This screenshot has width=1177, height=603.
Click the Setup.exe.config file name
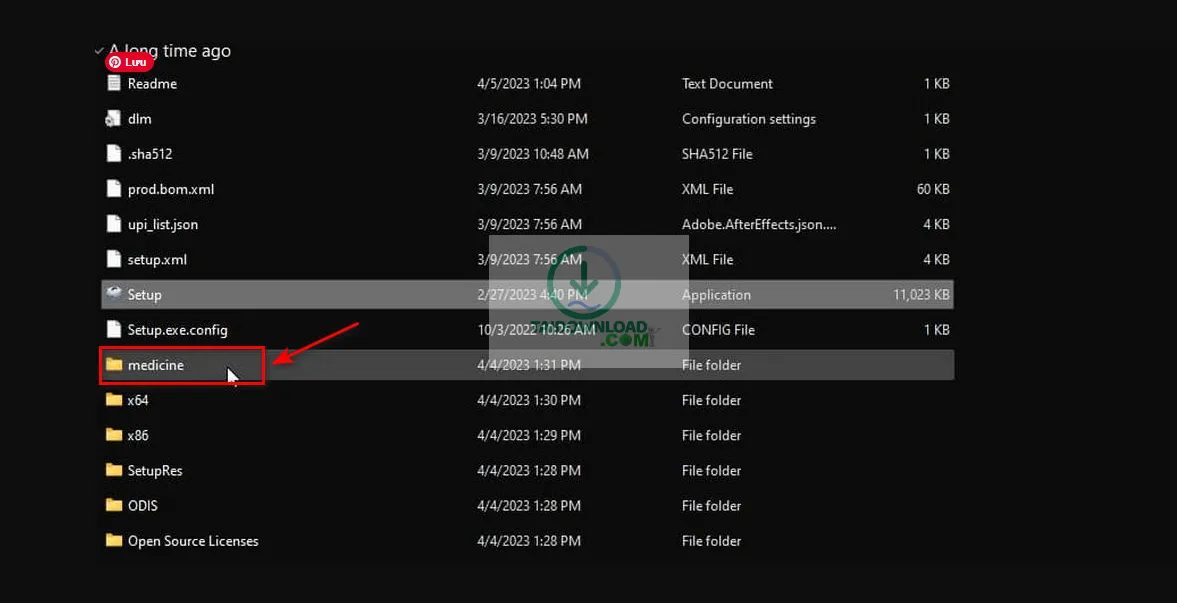pyautogui.click(x=178, y=330)
